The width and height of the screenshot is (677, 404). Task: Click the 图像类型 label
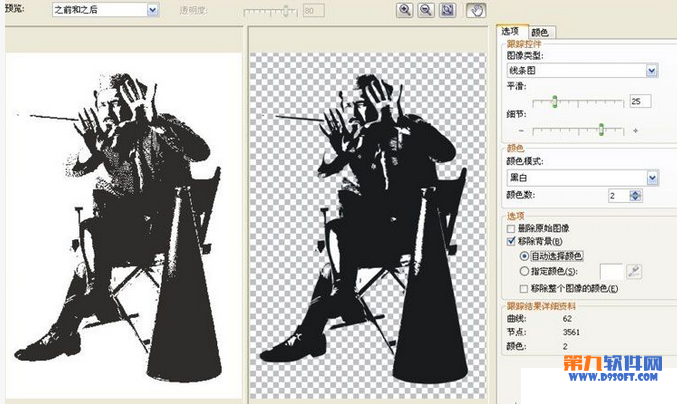point(525,56)
